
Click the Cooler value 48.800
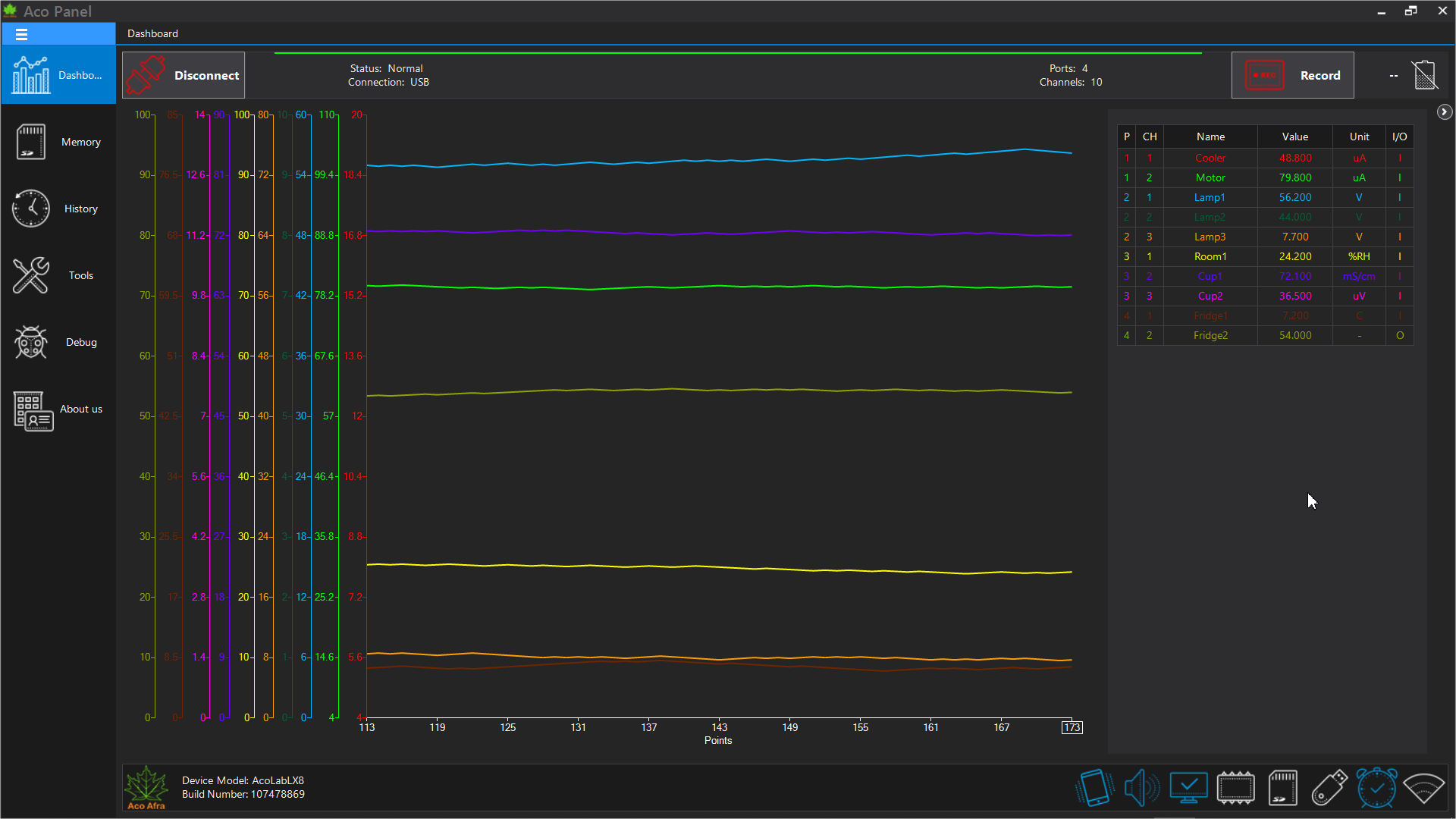tap(1295, 158)
